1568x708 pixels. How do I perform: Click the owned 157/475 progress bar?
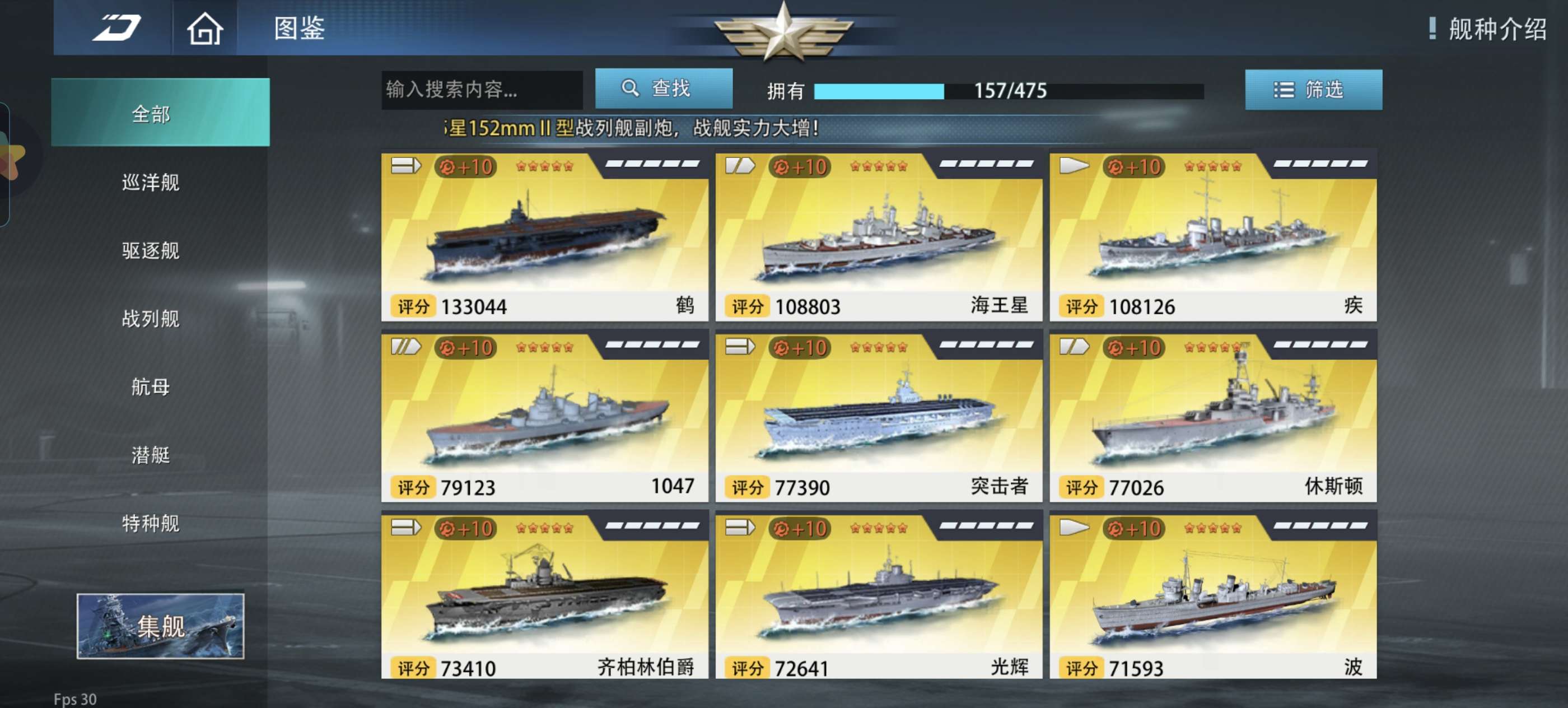1009,91
